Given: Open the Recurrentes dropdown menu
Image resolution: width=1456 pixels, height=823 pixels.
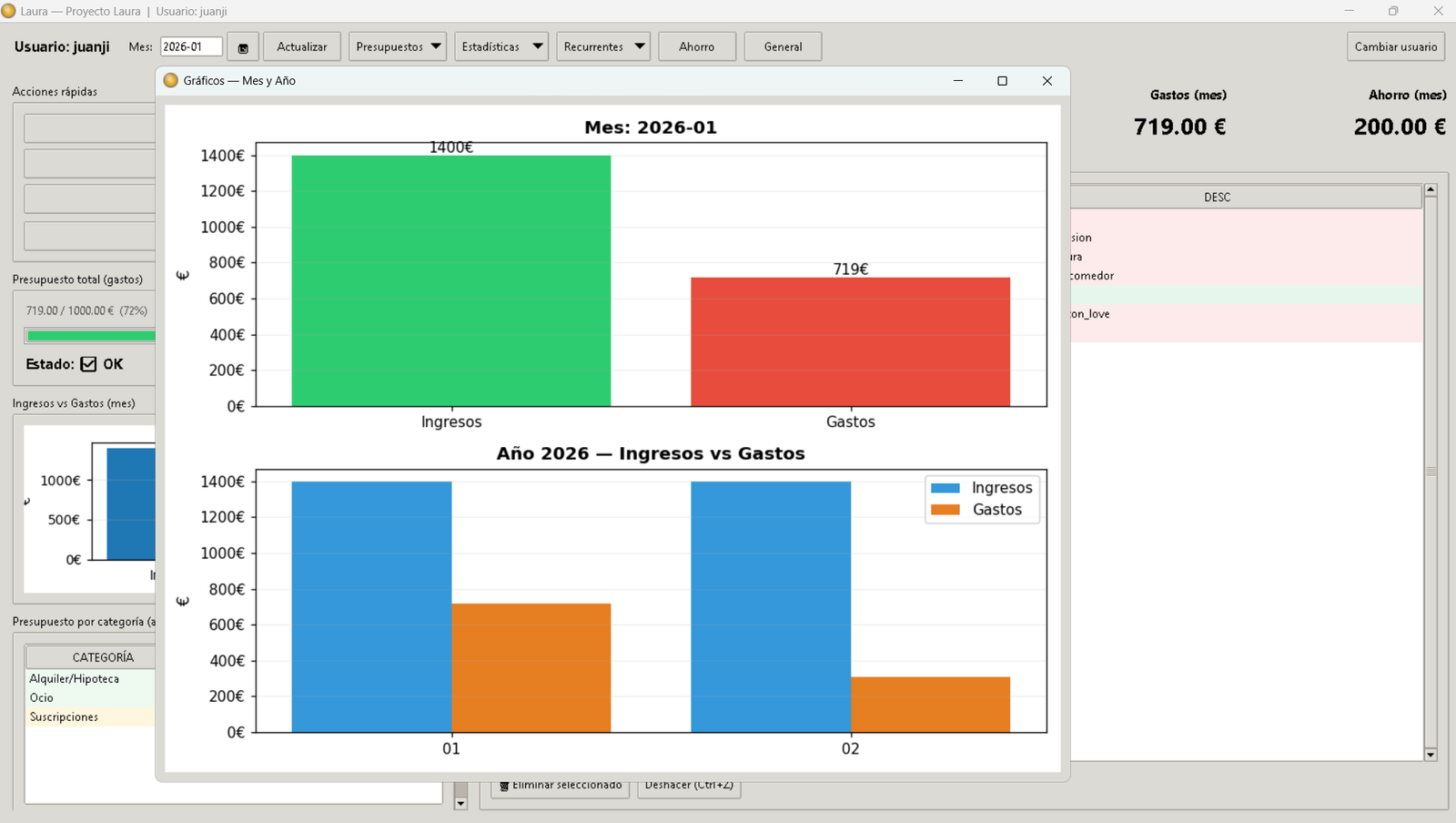Looking at the screenshot, I should pyautogui.click(x=602, y=47).
